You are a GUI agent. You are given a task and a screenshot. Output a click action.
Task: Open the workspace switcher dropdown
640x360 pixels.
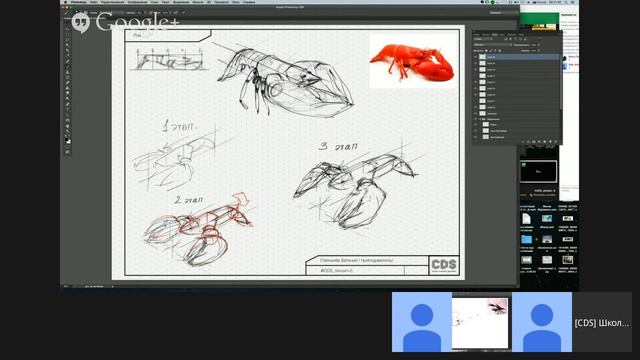(x=505, y=13)
